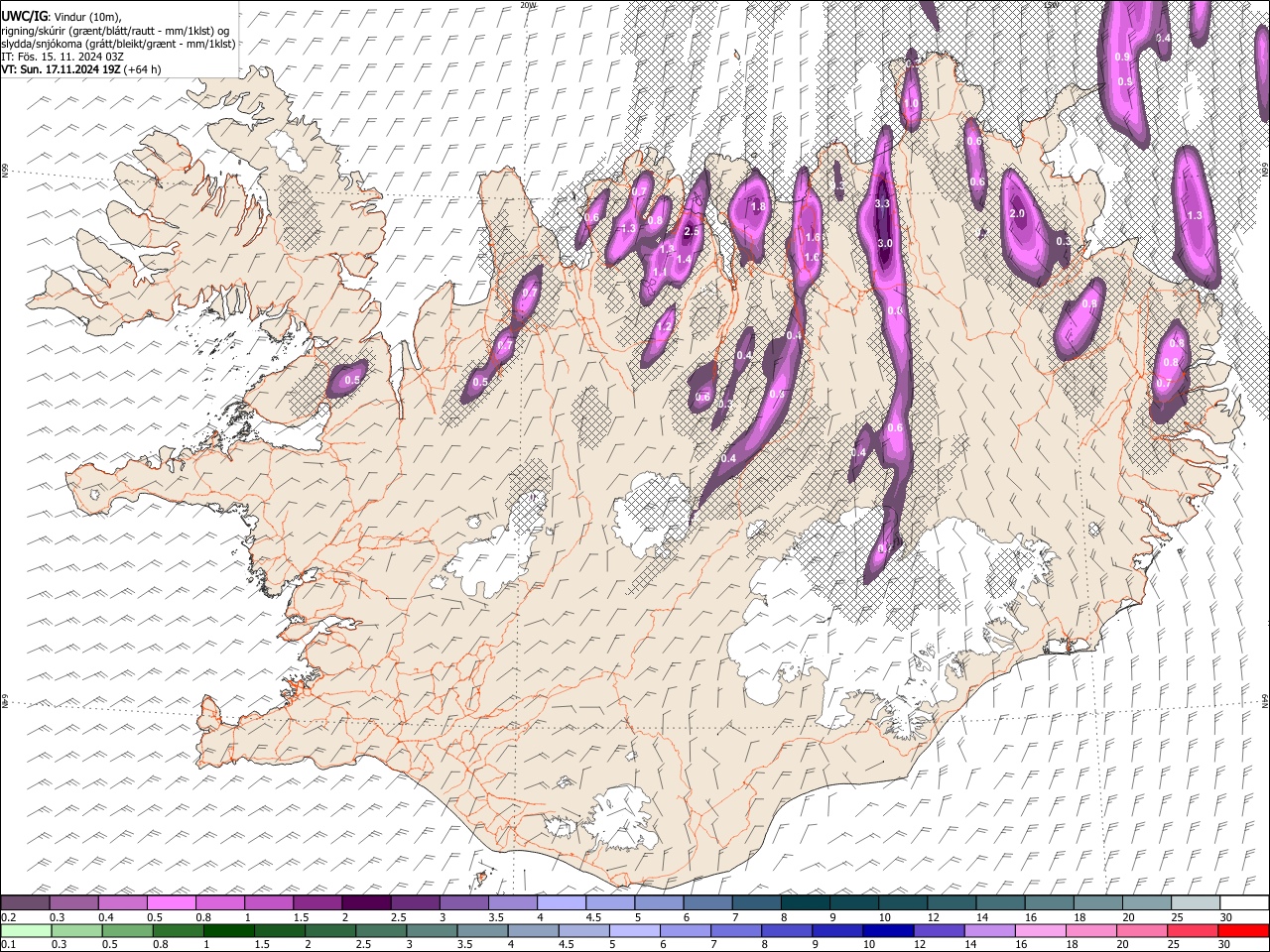This screenshot has width=1270, height=952.
Task: Click the 'IT: Fös. 15. 11. 2024 03Z' line
Action: (x=63, y=57)
